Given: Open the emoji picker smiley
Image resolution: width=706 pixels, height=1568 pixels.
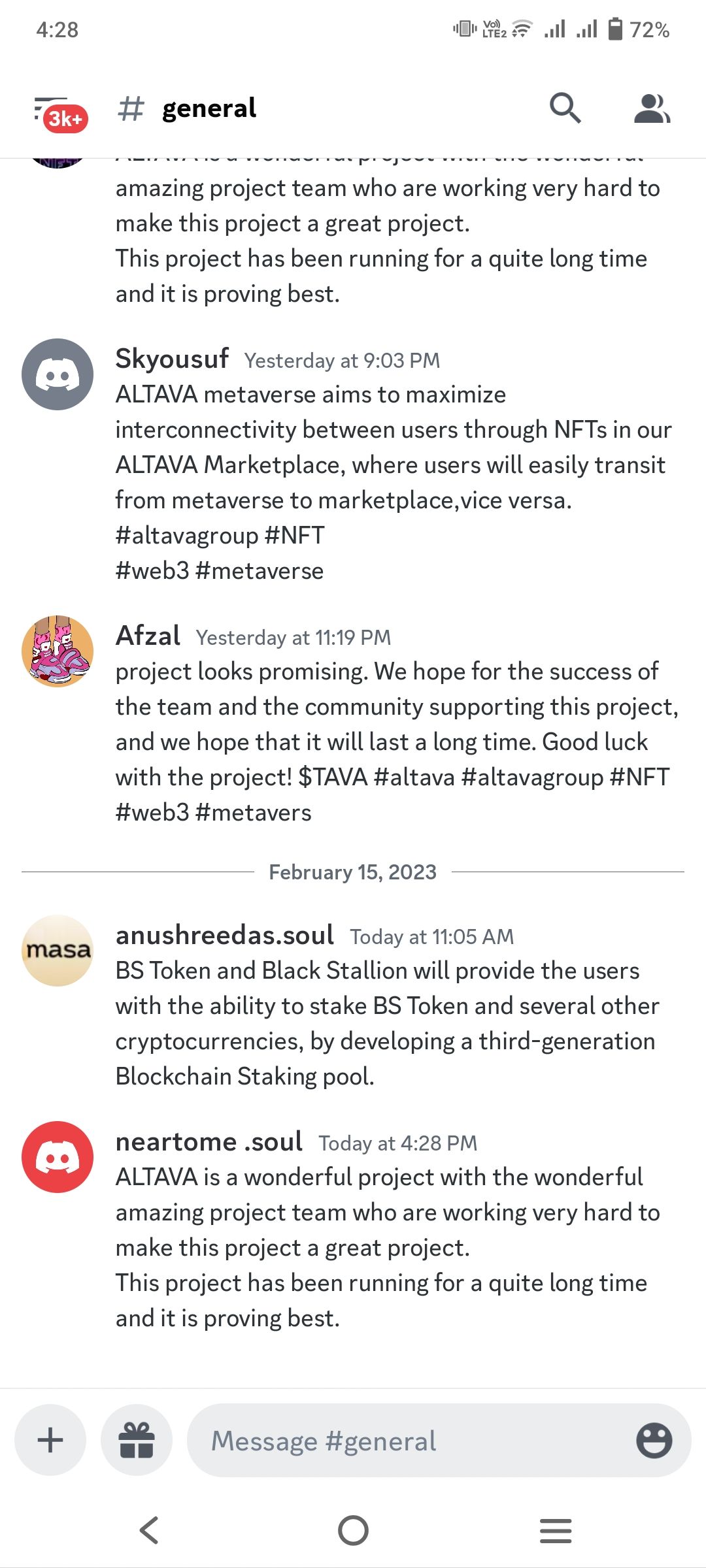Looking at the screenshot, I should click(654, 1440).
